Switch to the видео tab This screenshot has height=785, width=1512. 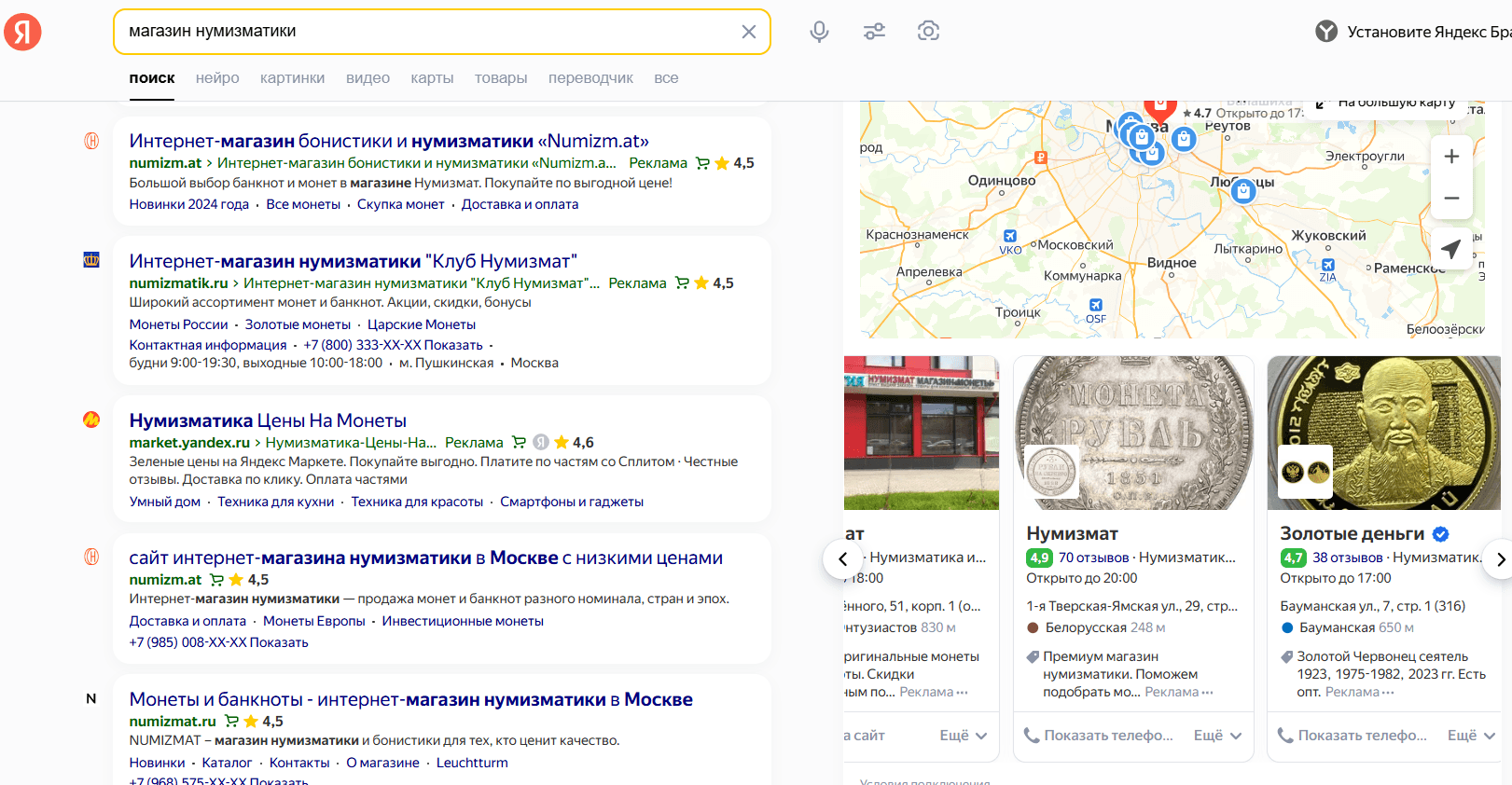point(368,78)
